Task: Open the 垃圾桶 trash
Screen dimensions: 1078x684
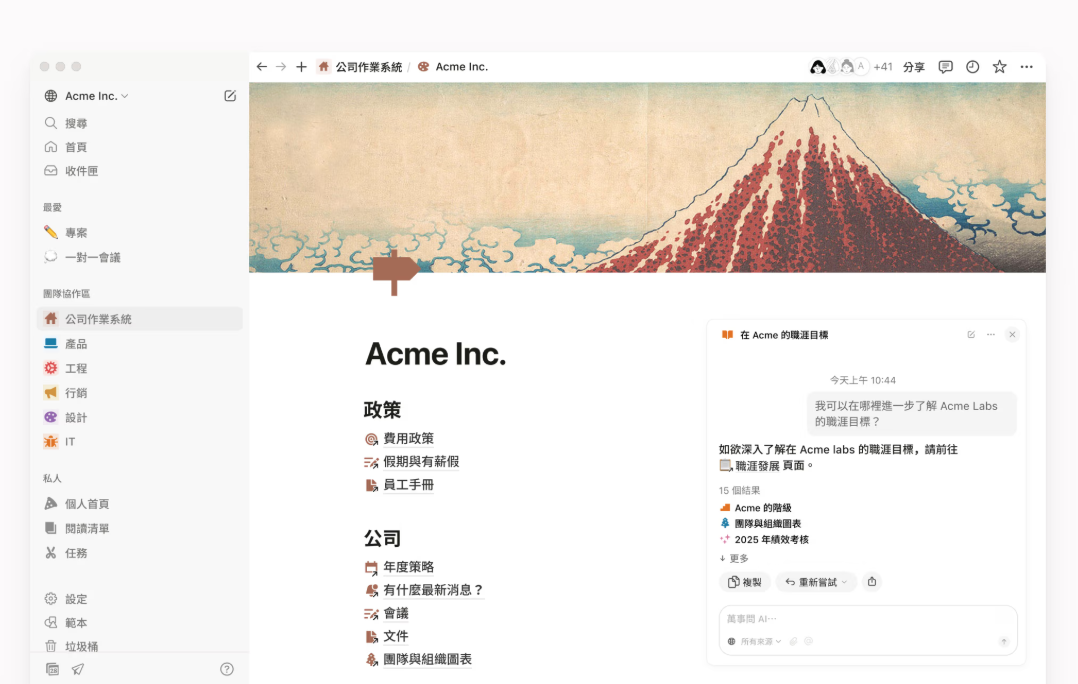Action: pos(80,645)
